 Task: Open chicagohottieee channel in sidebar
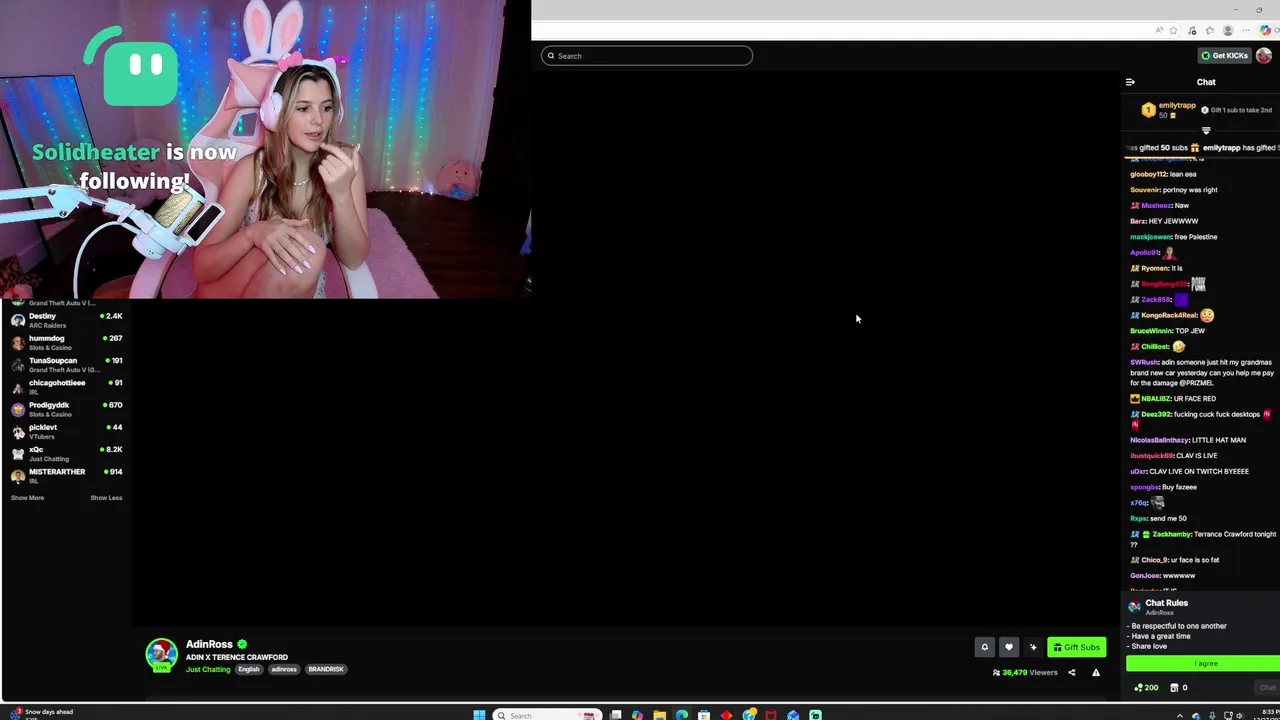[x=66, y=387]
